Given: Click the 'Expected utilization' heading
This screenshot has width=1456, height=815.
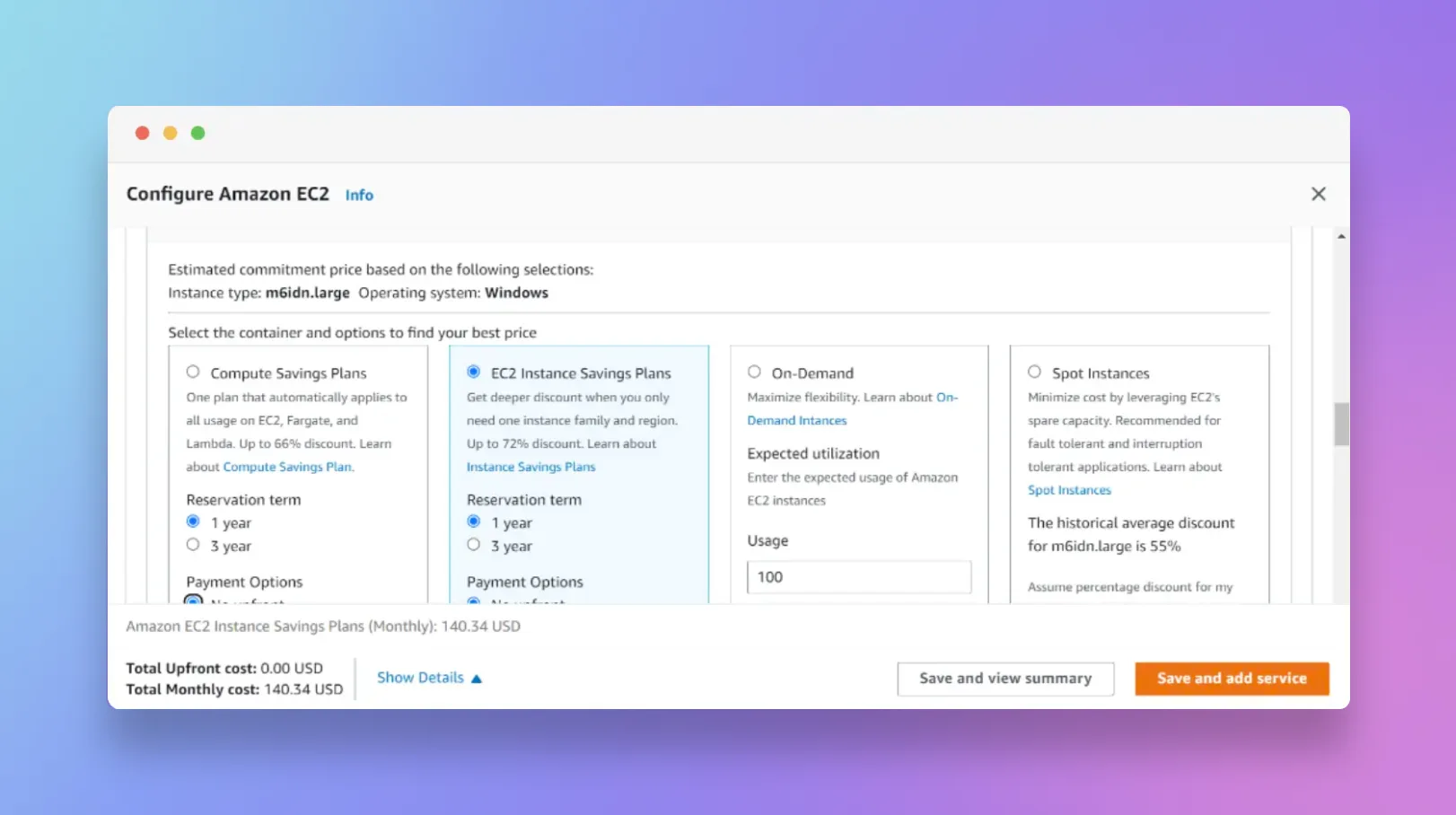Looking at the screenshot, I should [813, 454].
